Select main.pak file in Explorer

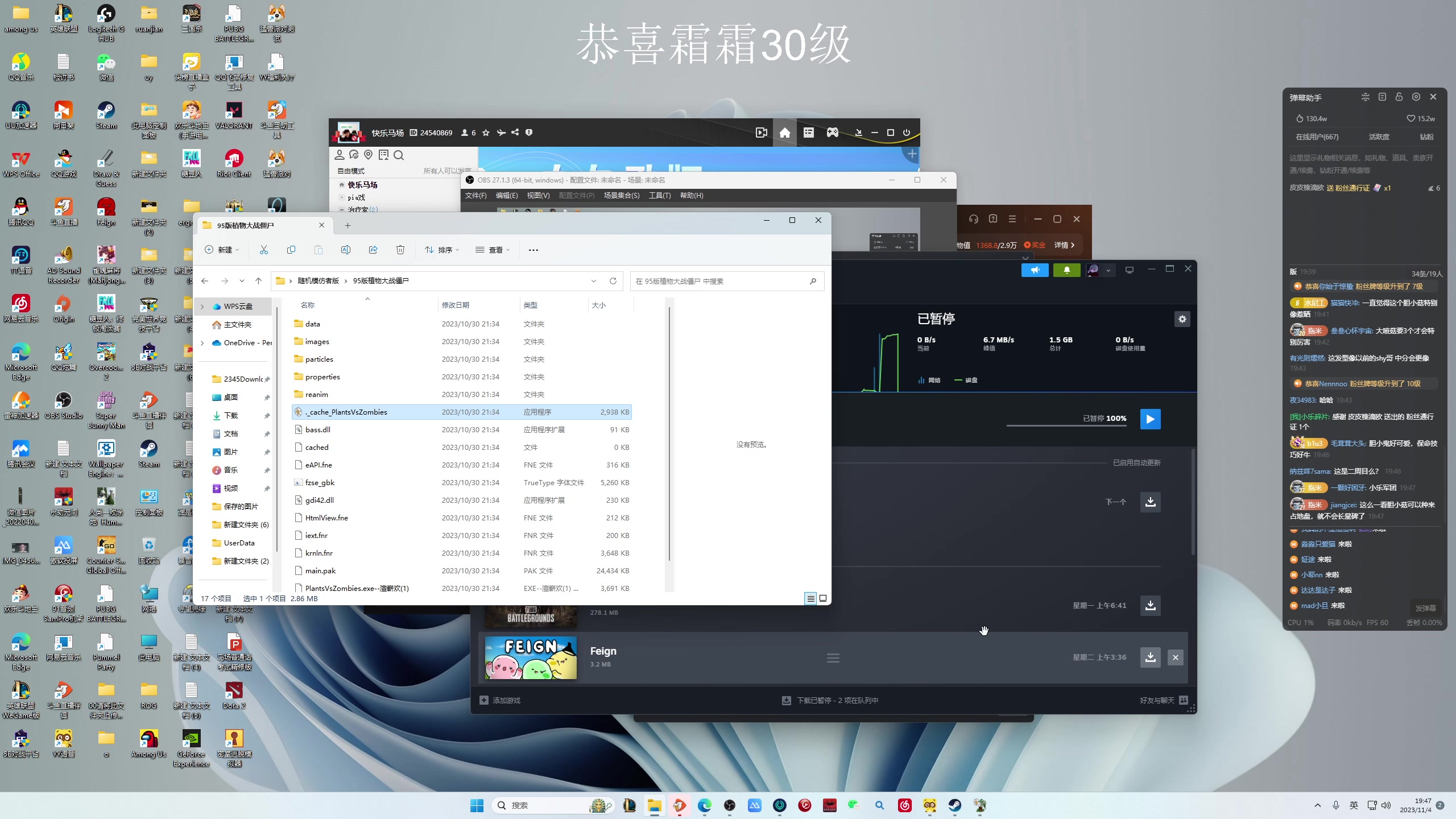pos(462,571)
